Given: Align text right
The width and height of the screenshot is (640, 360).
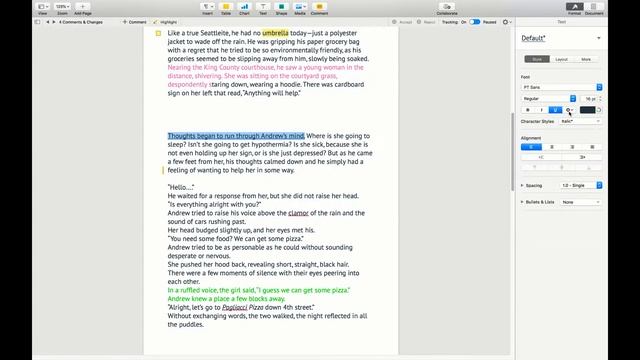Looking at the screenshot, I should (x=572, y=147).
